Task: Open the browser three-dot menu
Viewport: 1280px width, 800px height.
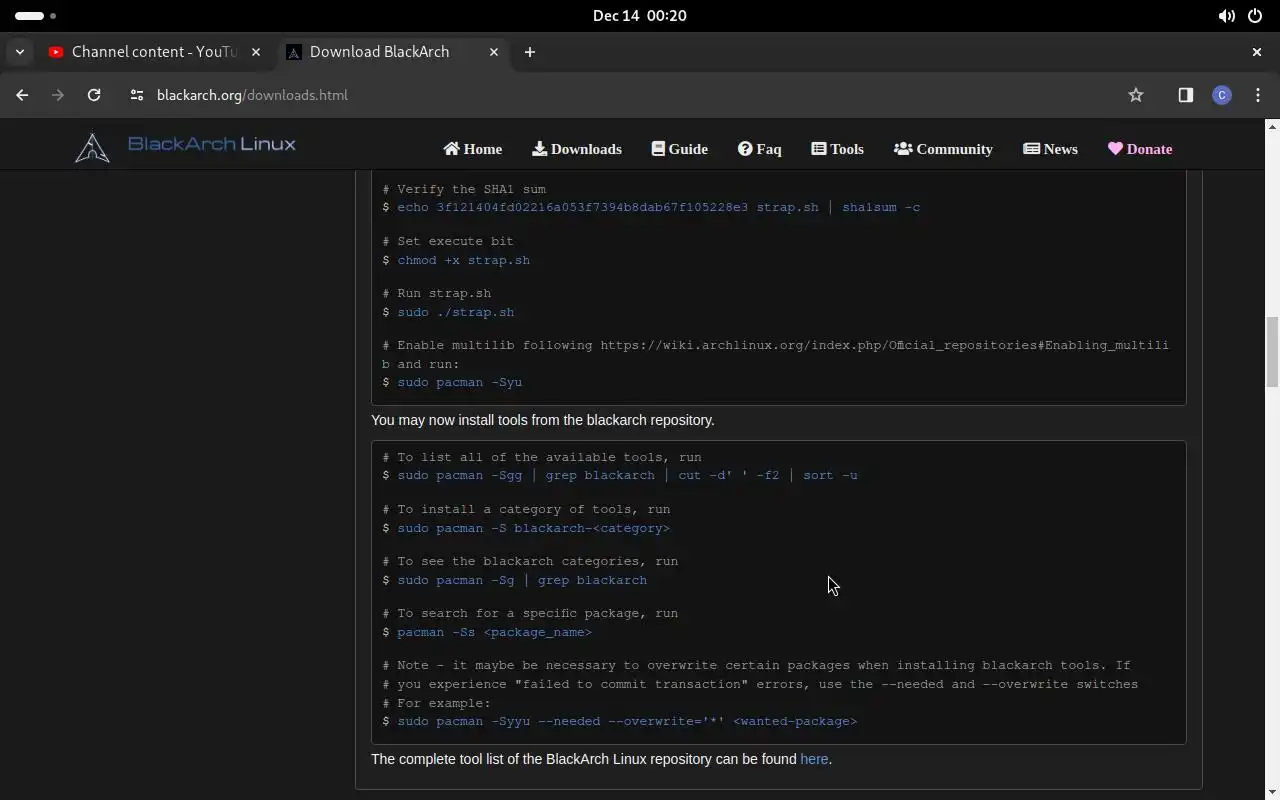Action: (1258, 95)
